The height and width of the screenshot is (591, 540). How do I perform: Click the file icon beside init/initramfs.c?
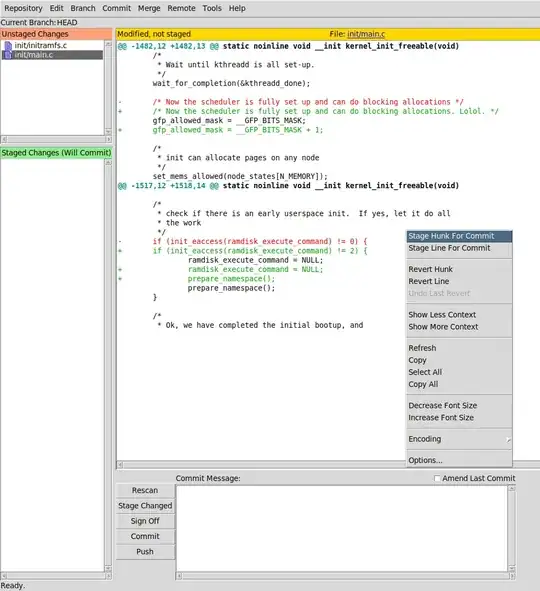click(x=8, y=46)
